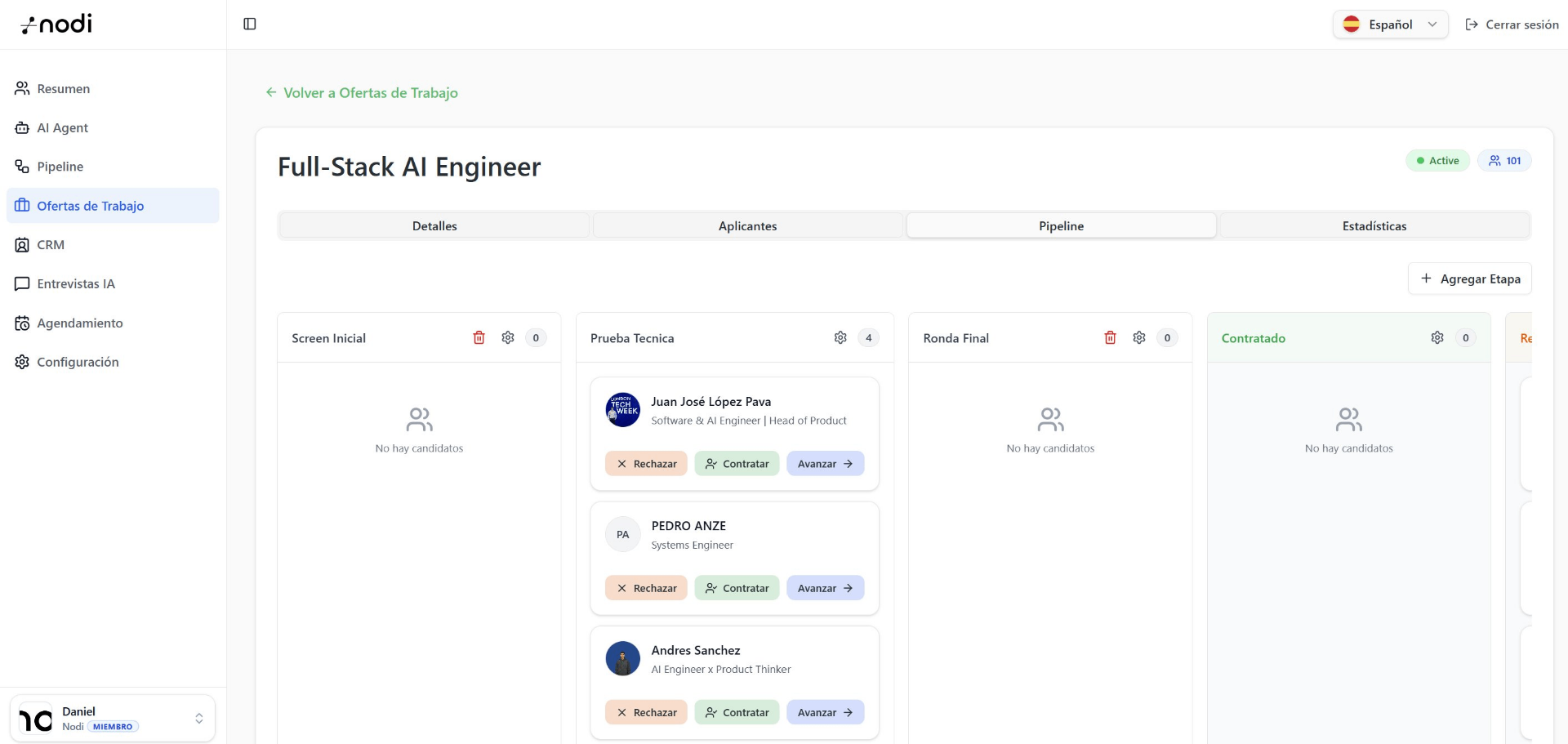The image size is (1568, 744).
Task: Open Entrevistas IA
Action: point(113,284)
